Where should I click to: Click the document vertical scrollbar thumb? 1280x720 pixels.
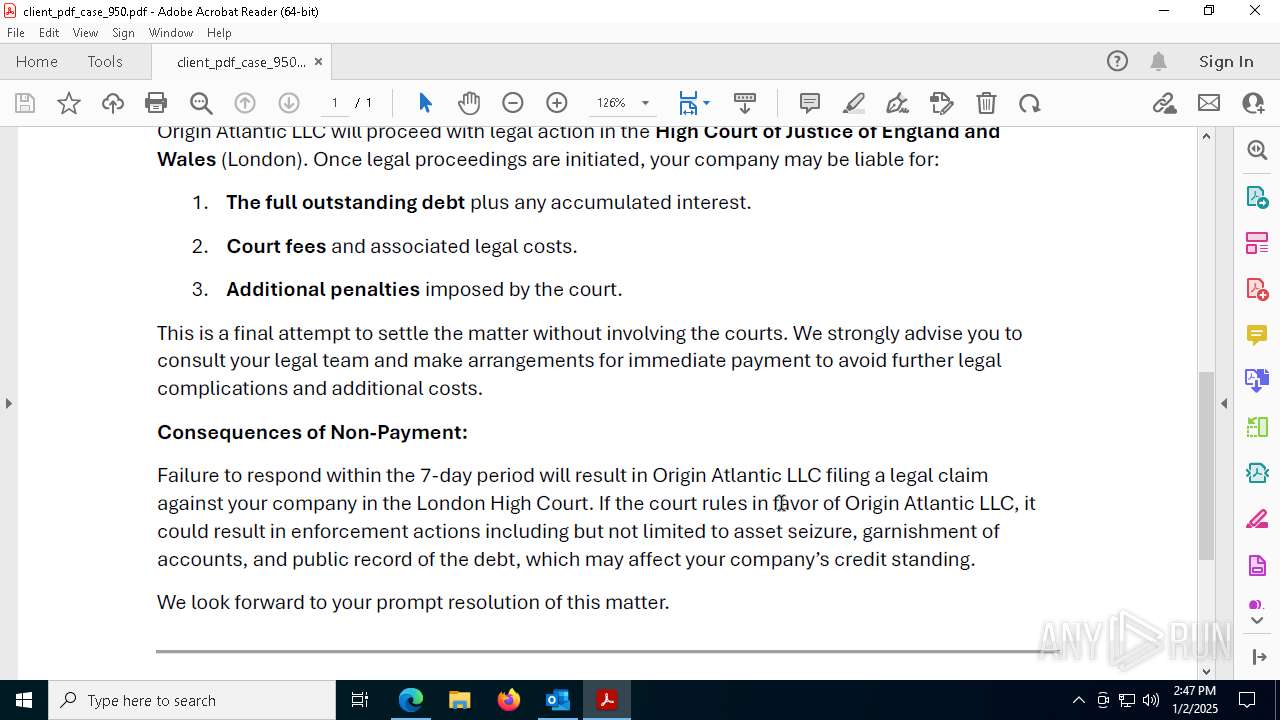(1206, 465)
